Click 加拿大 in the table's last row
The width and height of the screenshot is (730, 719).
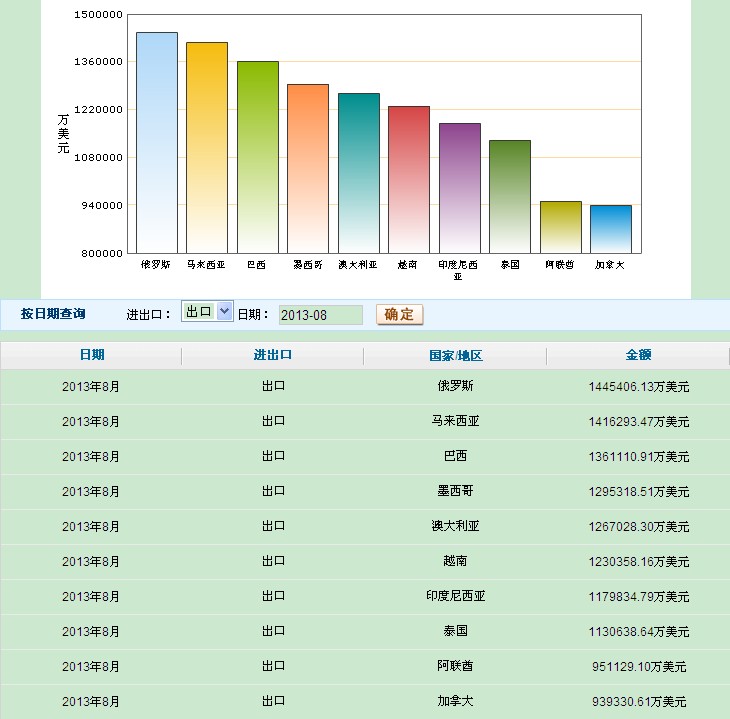pos(455,701)
